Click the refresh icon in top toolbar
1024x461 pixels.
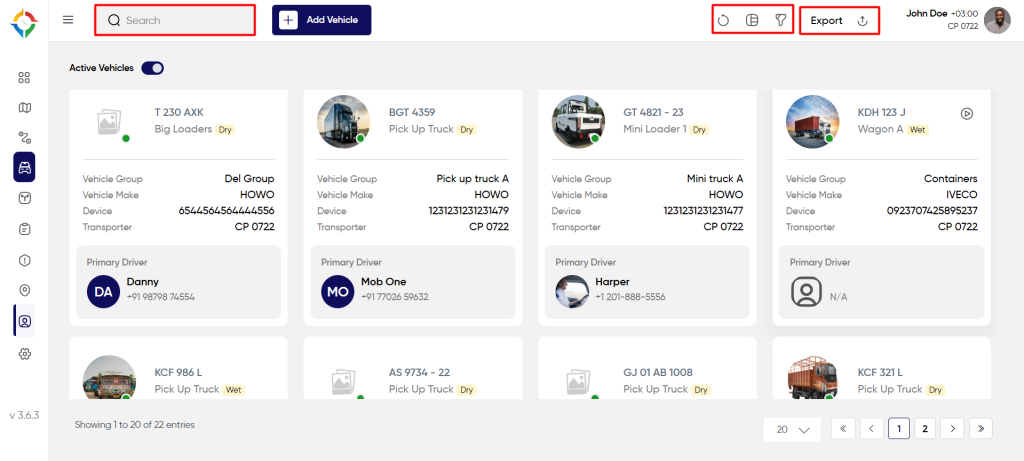point(723,20)
